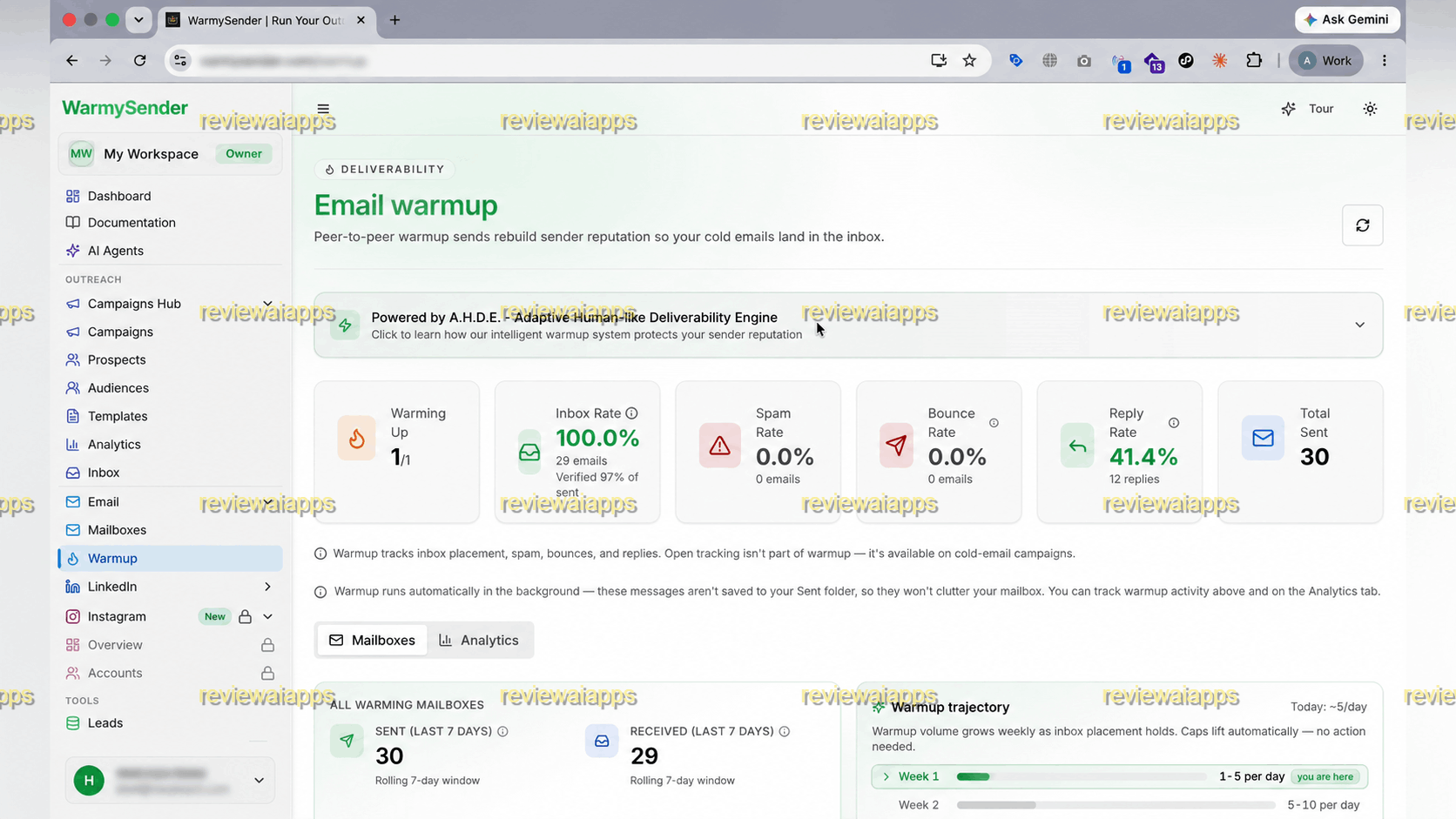
Task: Click the Templates page icon
Action: coord(73,416)
